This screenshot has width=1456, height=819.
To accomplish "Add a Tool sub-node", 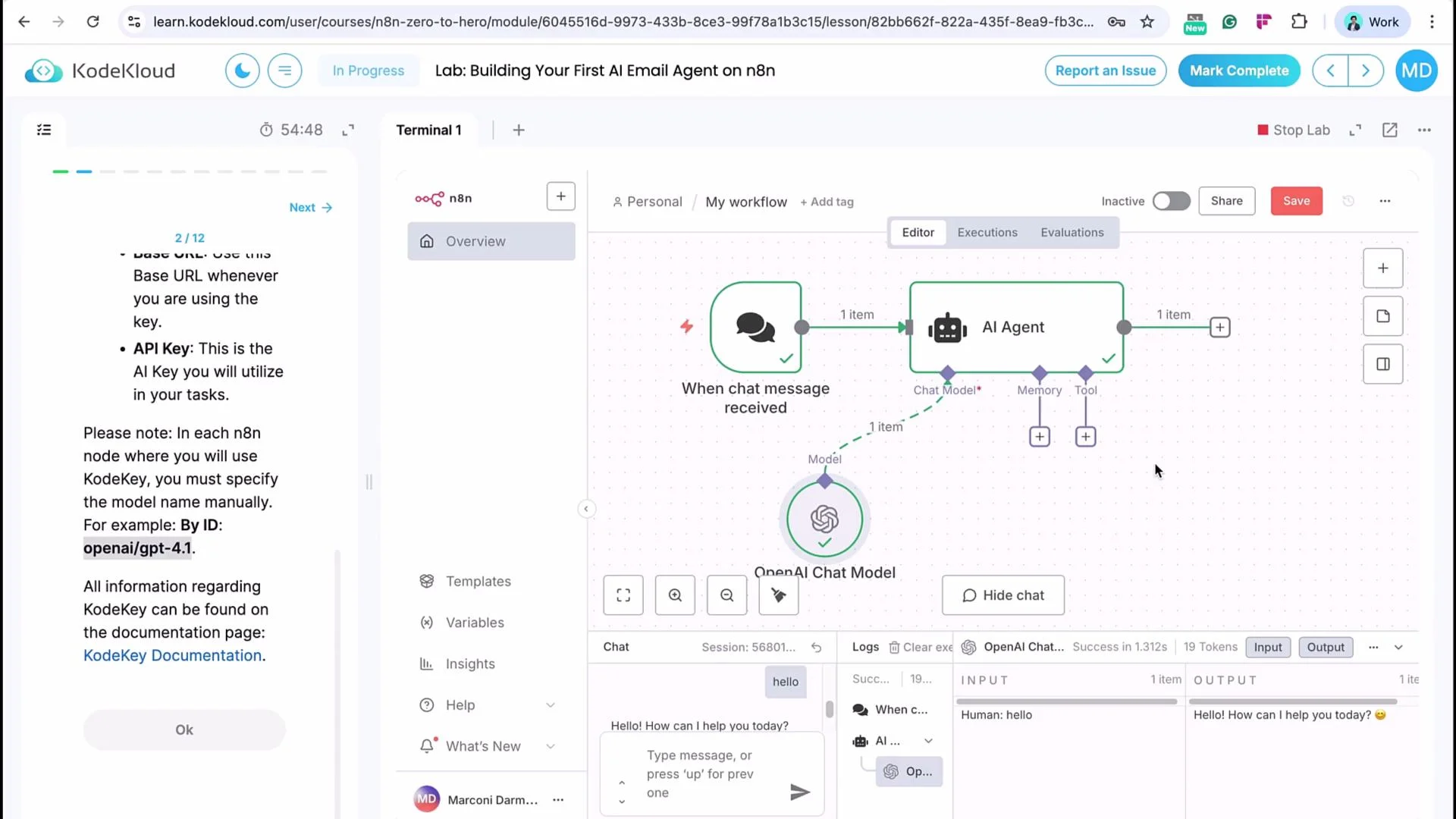I will (x=1085, y=437).
